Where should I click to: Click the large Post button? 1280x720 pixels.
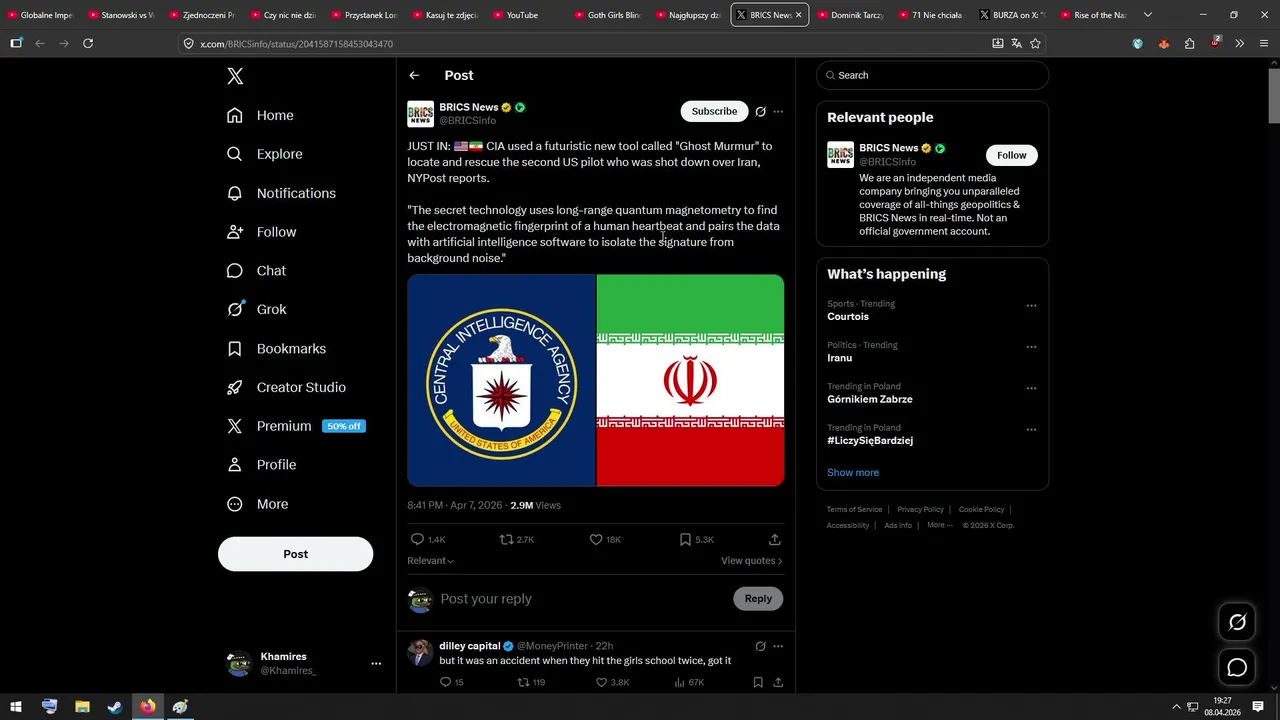click(295, 554)
